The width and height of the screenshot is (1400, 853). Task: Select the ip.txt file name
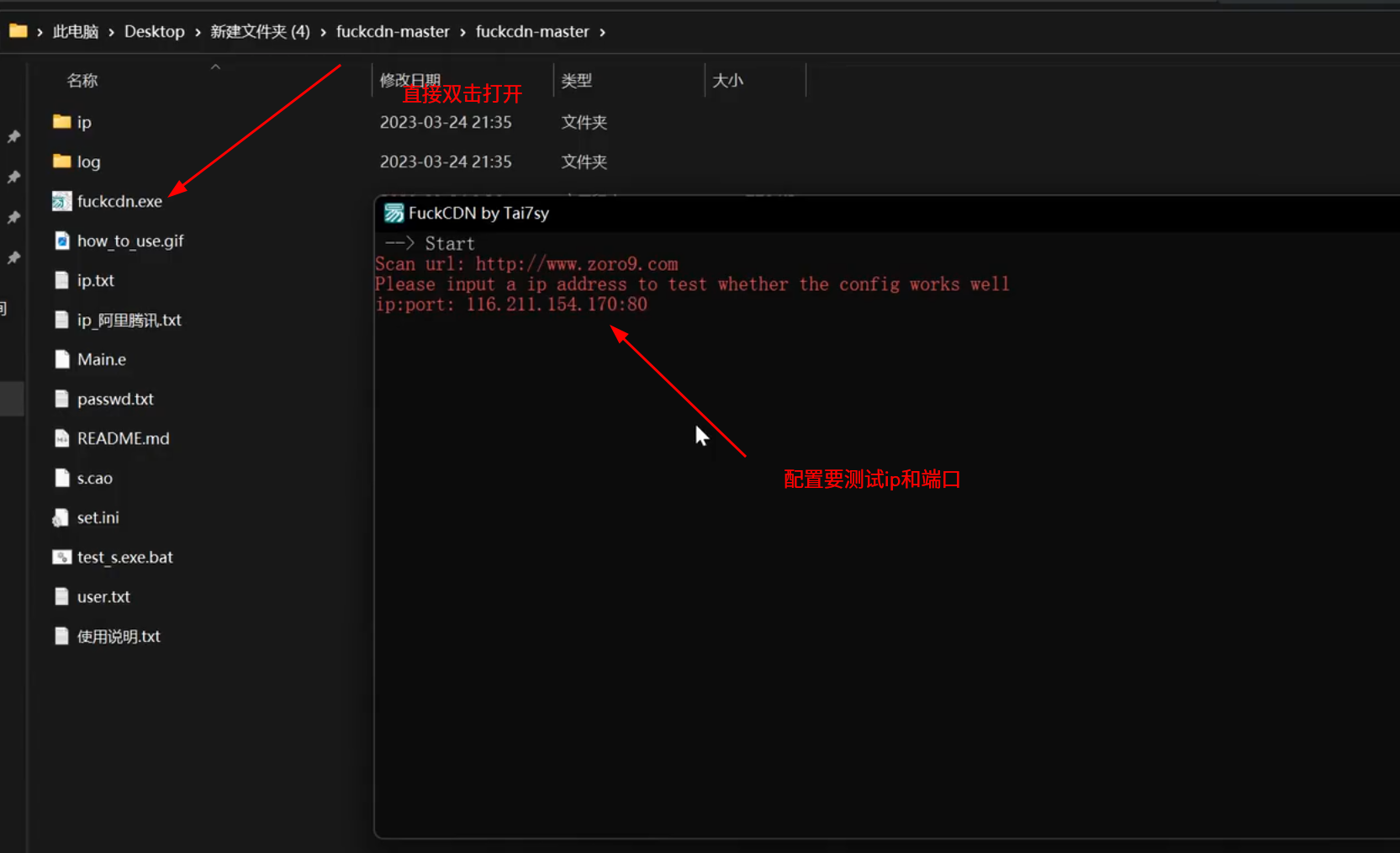96,280
